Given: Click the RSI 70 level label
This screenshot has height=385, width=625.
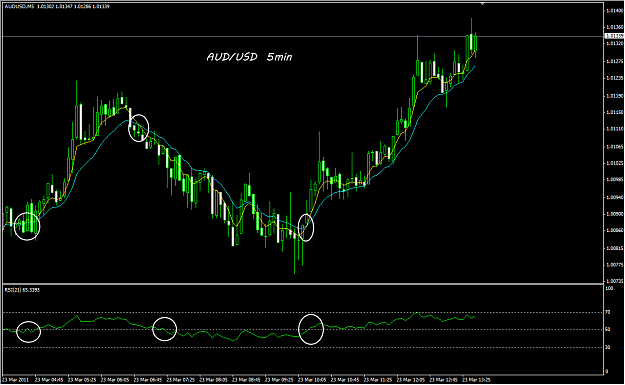Looking at the screenshot, I should [608, 312].
